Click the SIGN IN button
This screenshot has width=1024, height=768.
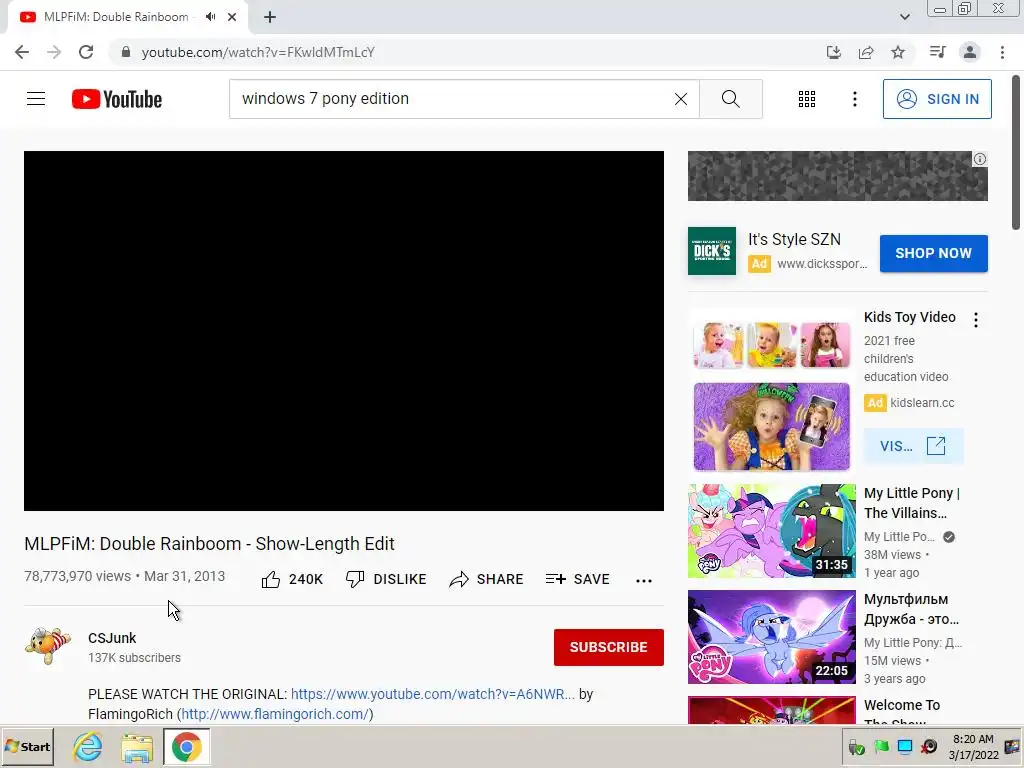[936, 99]
